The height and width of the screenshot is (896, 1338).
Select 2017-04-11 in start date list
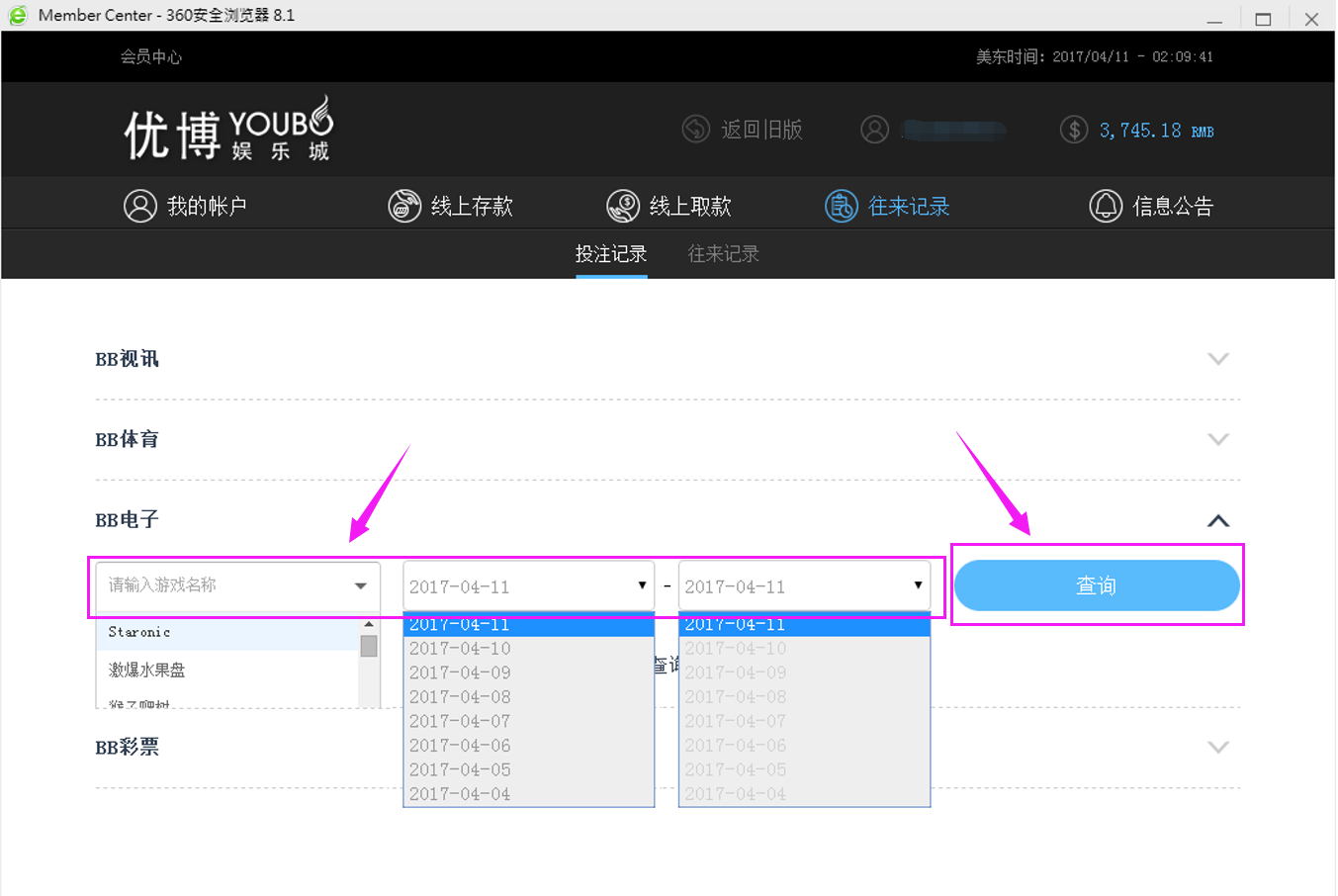(x=528, y=625)
